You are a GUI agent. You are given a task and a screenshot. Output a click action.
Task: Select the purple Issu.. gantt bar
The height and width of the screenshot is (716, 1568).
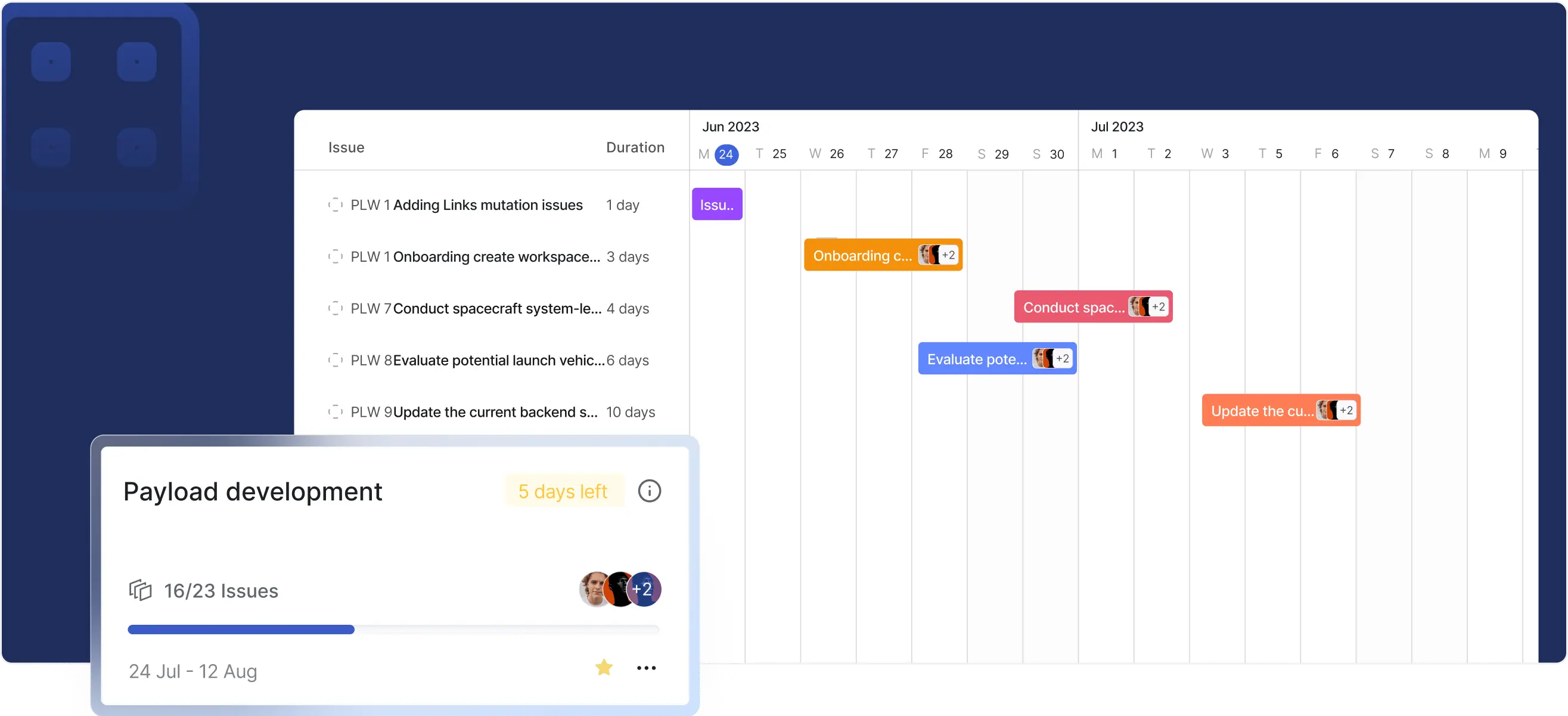point(716,204)
